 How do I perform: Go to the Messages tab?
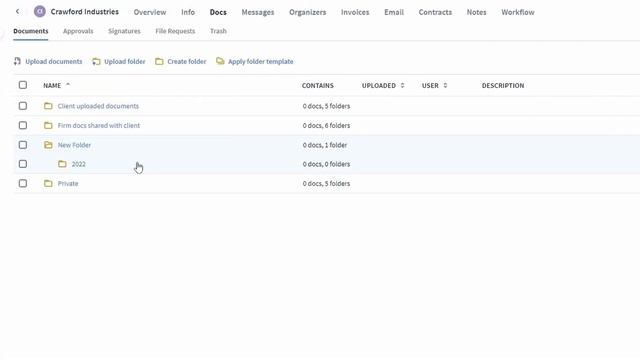[258, 12]
